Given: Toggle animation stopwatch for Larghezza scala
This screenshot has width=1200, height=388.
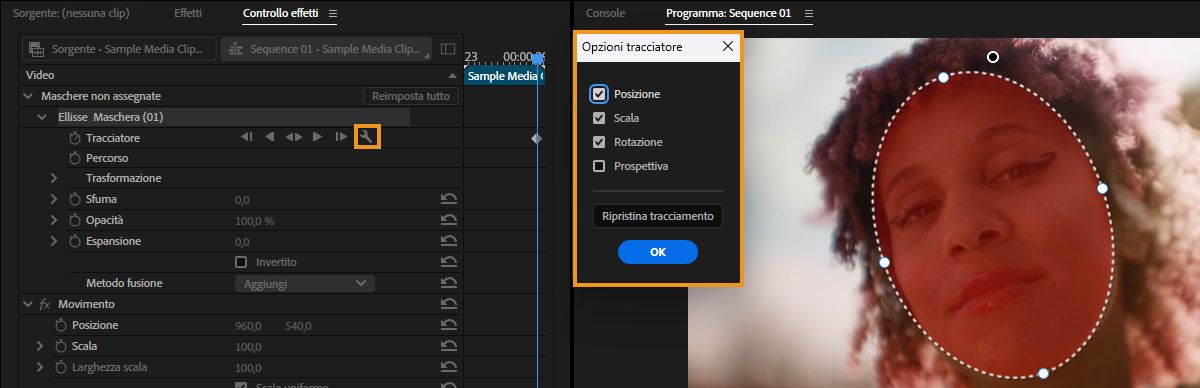Looking at the screenshot, I should point(60,367).
